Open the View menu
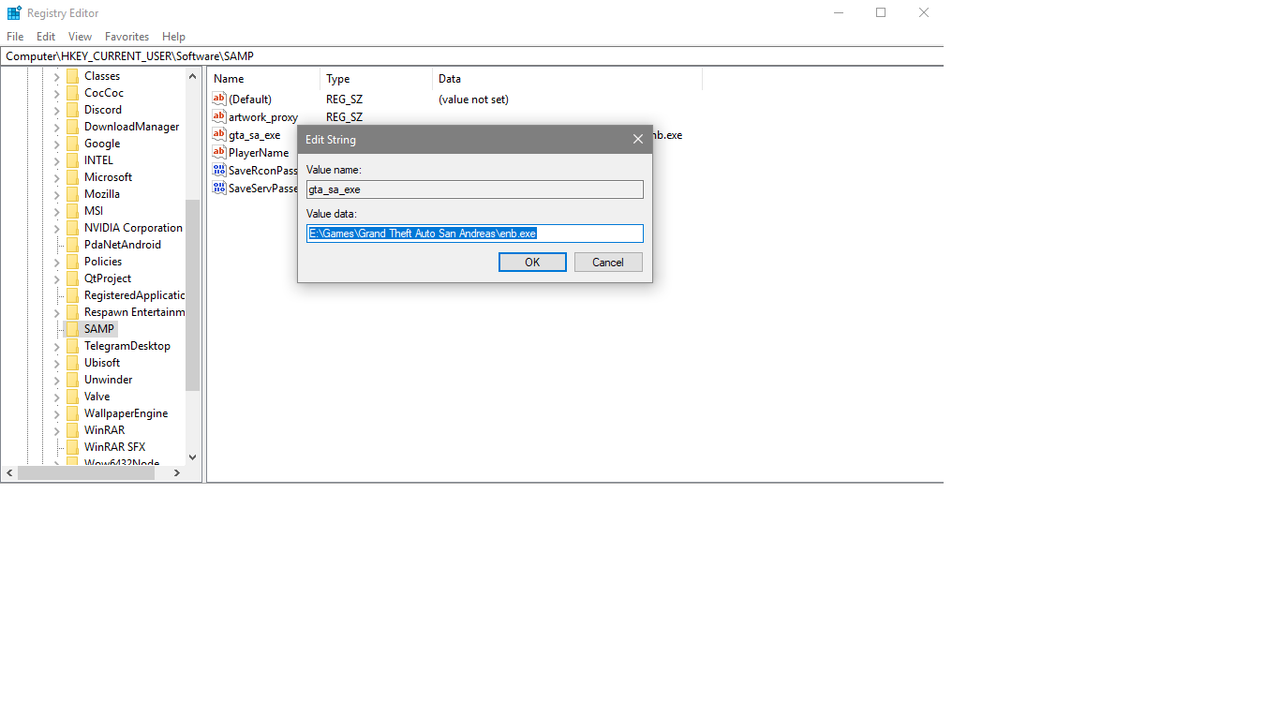 click(80, 36)
